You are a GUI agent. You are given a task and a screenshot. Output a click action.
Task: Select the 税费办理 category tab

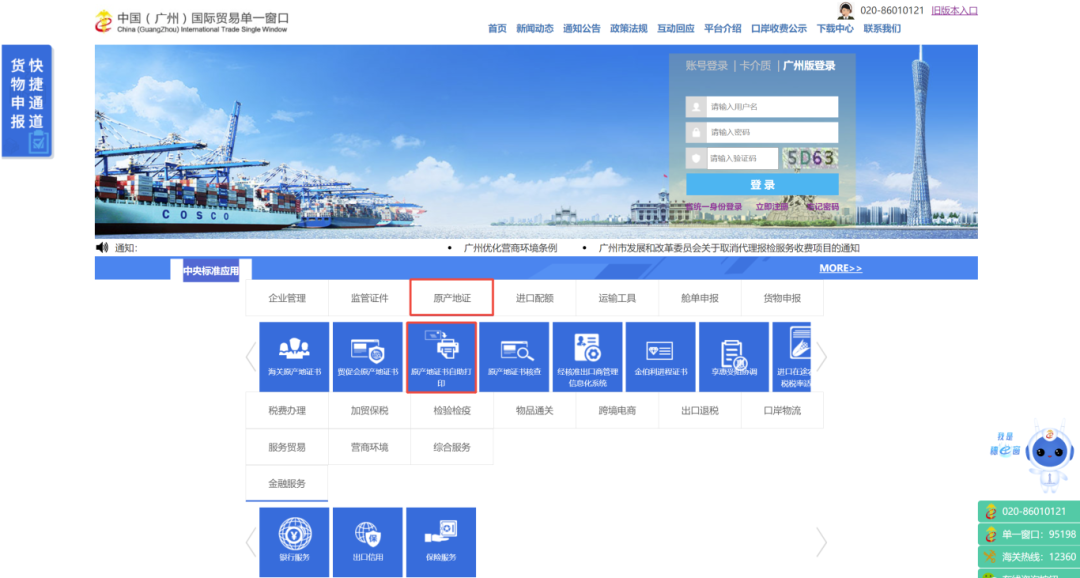pyautogui.click(x=287, y=411)
